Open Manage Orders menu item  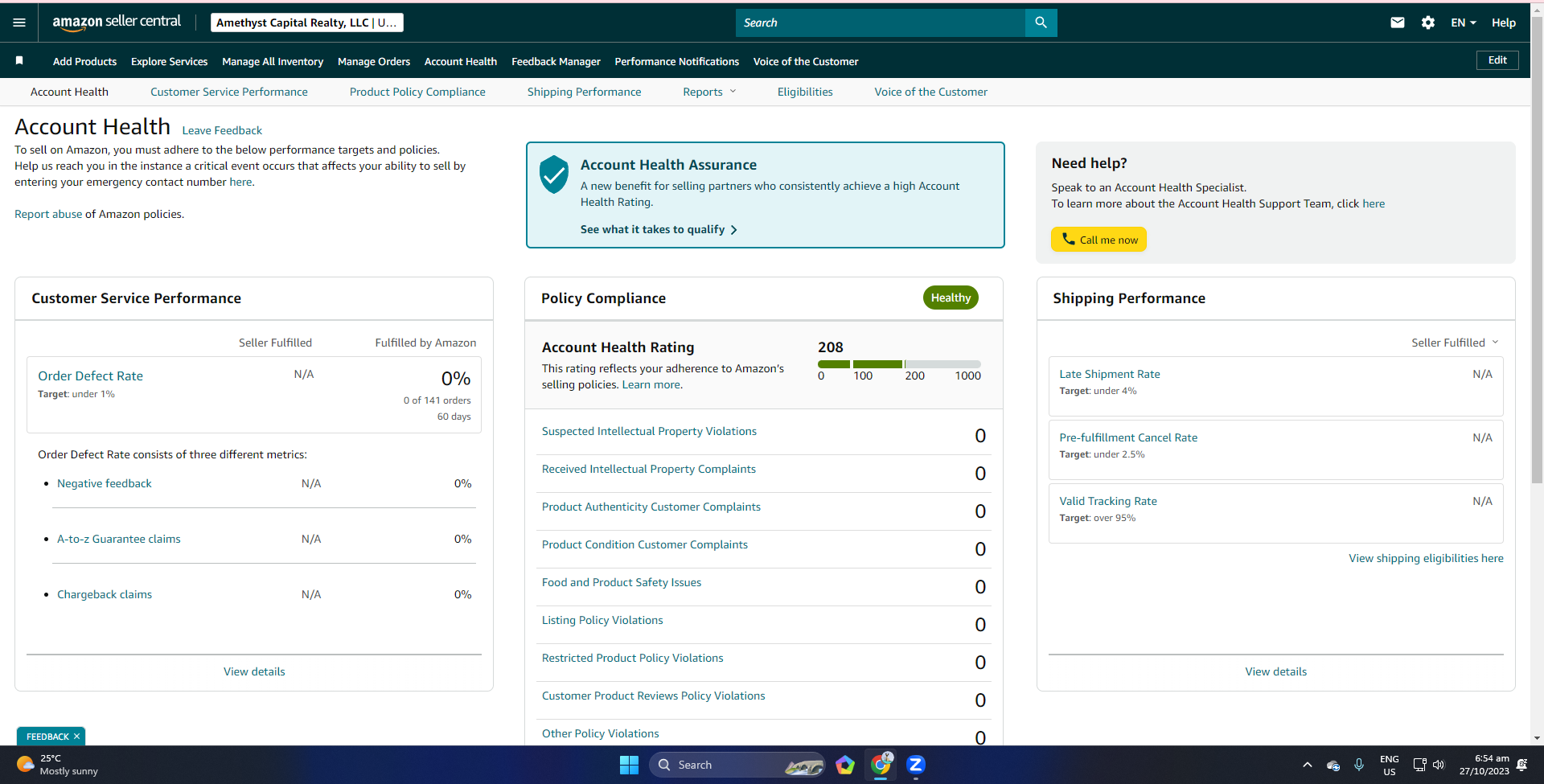pyautogui.click(x=374, y=61)
